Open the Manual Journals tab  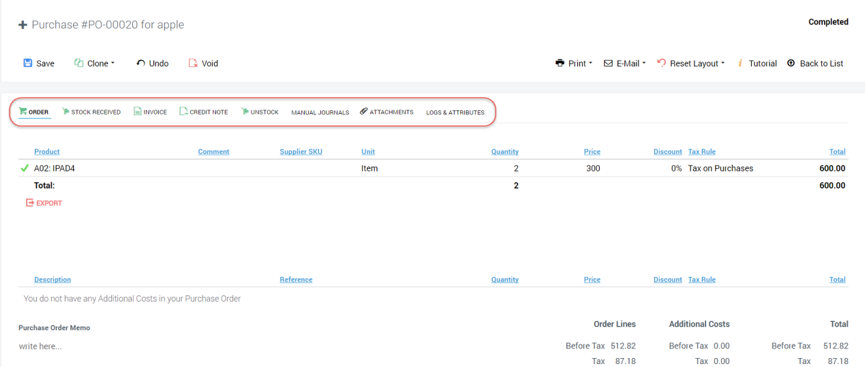click(x=320, y=113)
